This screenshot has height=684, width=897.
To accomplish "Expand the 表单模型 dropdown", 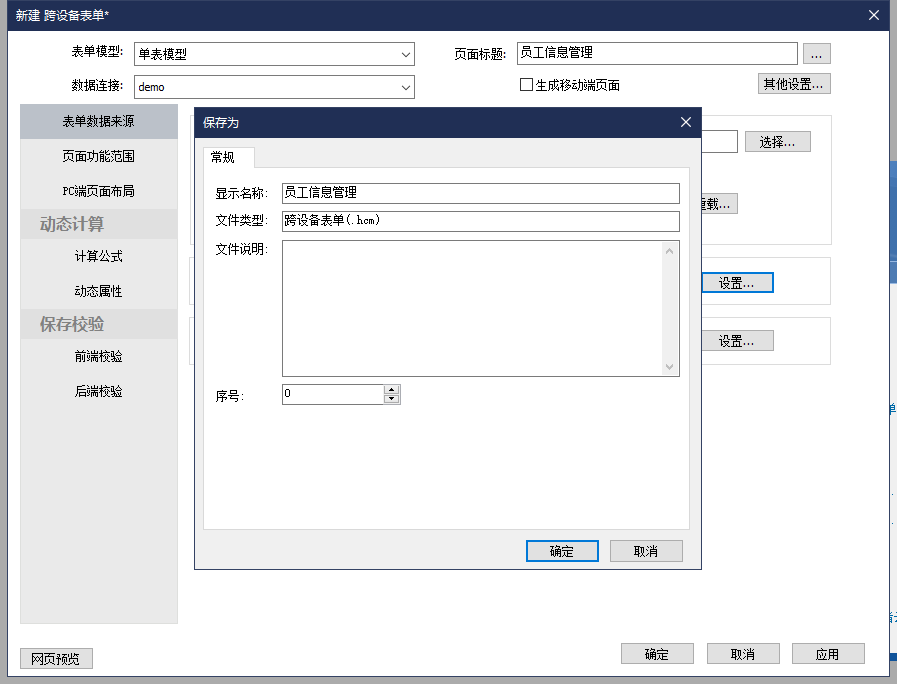I will click(x=406, y=54).
